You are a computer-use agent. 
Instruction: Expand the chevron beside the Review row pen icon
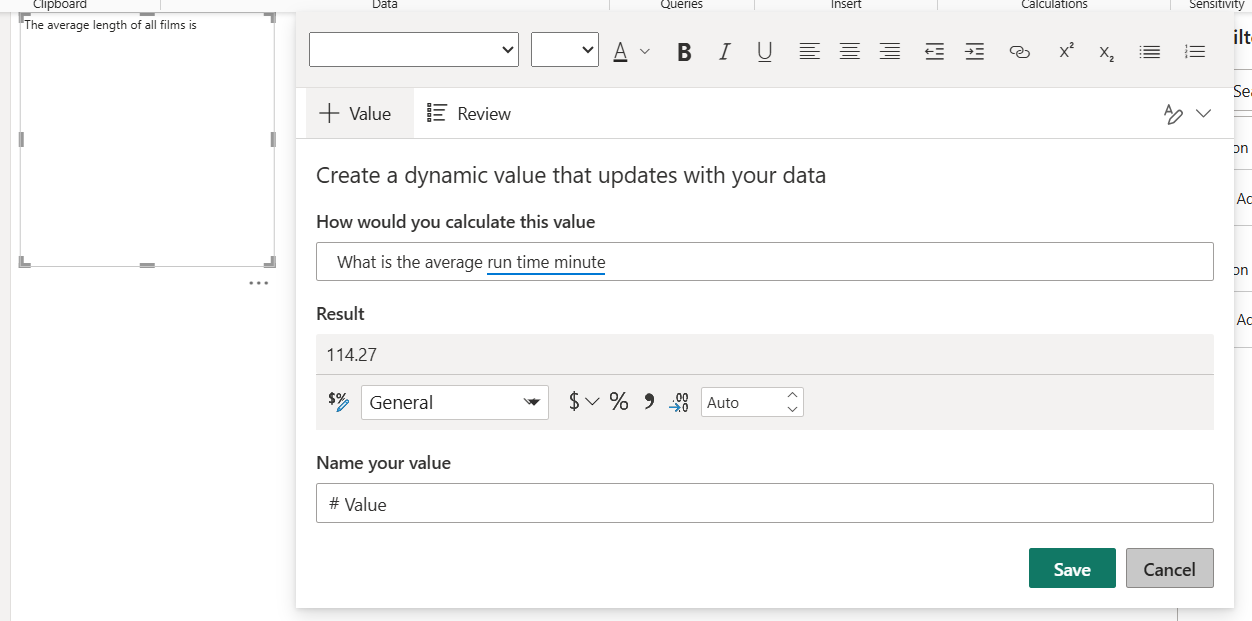click(1203, 114)
